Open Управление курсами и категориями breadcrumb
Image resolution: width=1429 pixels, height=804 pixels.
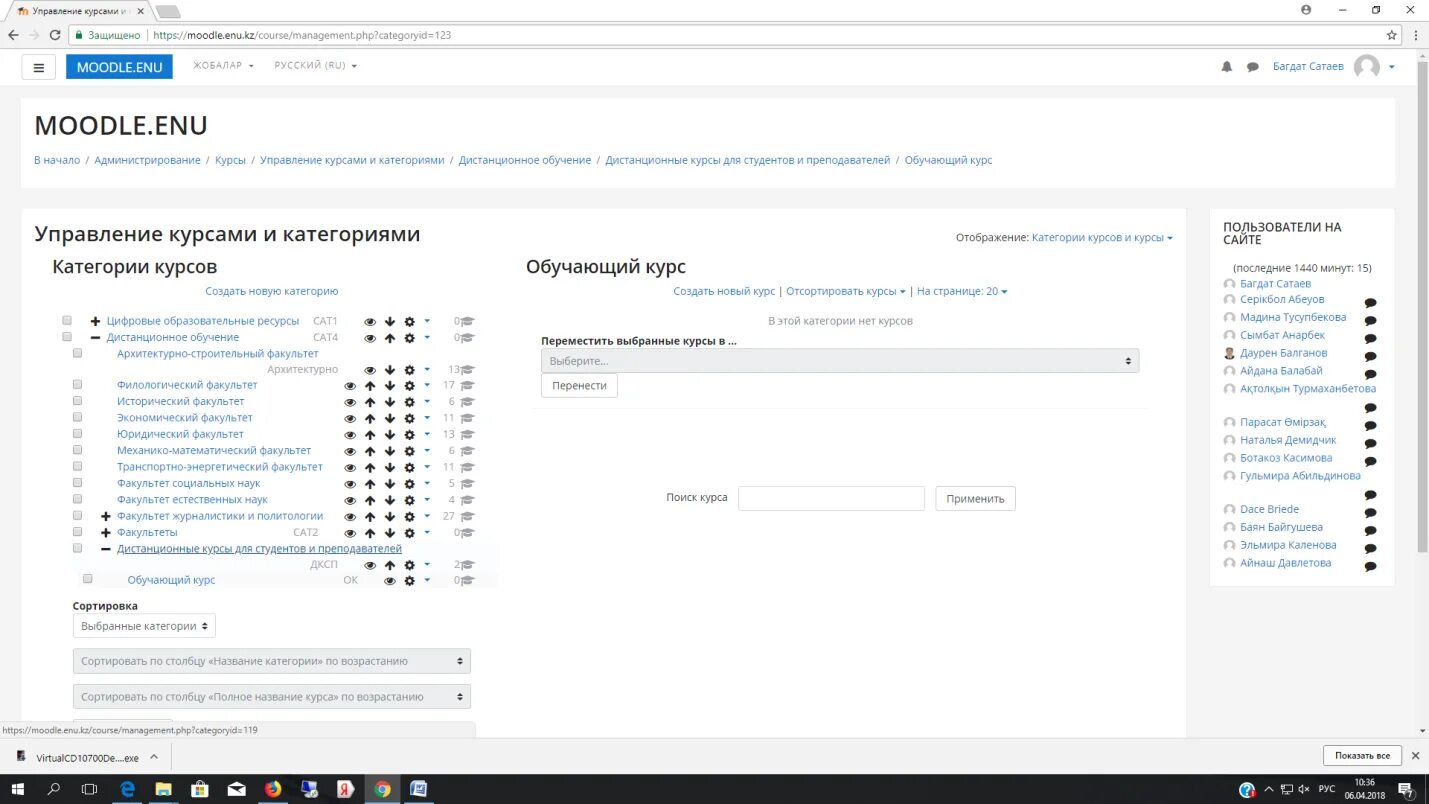tap(352, 160)
